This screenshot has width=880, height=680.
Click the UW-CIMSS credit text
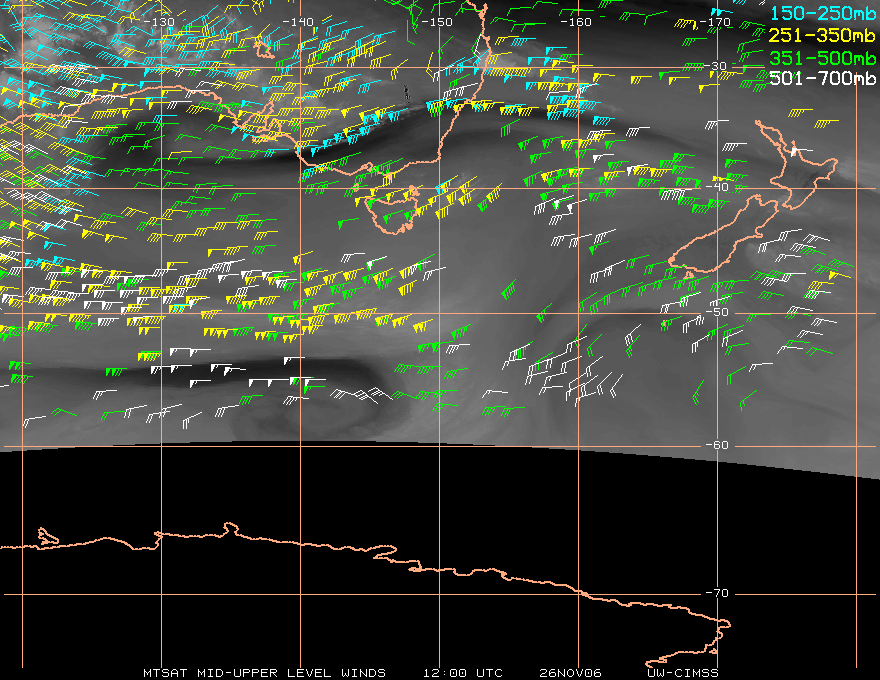(x=683, y=672)
